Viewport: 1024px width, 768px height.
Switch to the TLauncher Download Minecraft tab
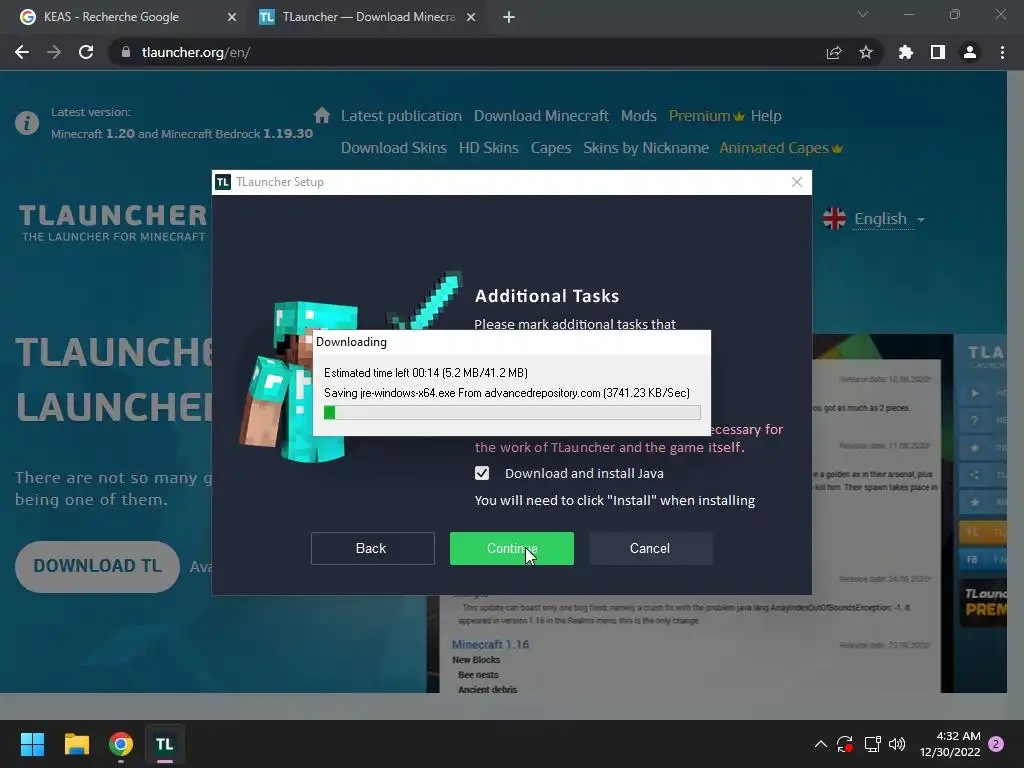367,17
